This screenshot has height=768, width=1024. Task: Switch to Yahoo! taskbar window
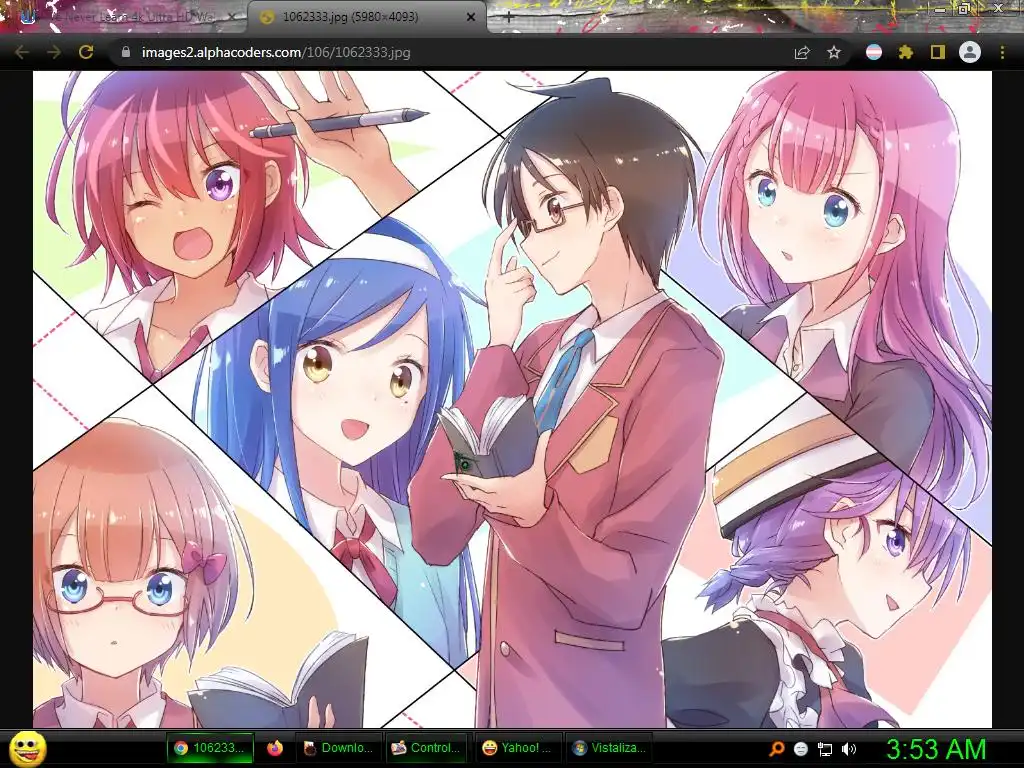517,748
